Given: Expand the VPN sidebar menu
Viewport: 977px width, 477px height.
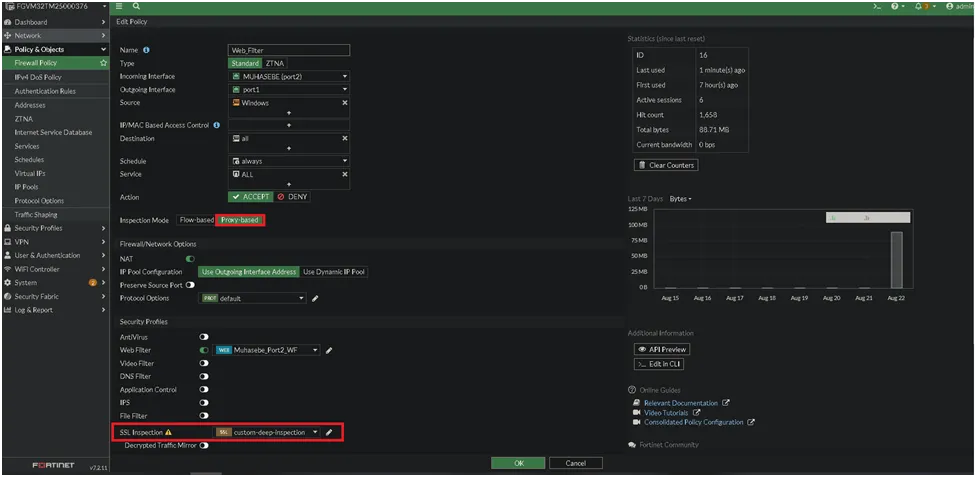Looking at the screenshot, I should point(55,242).
